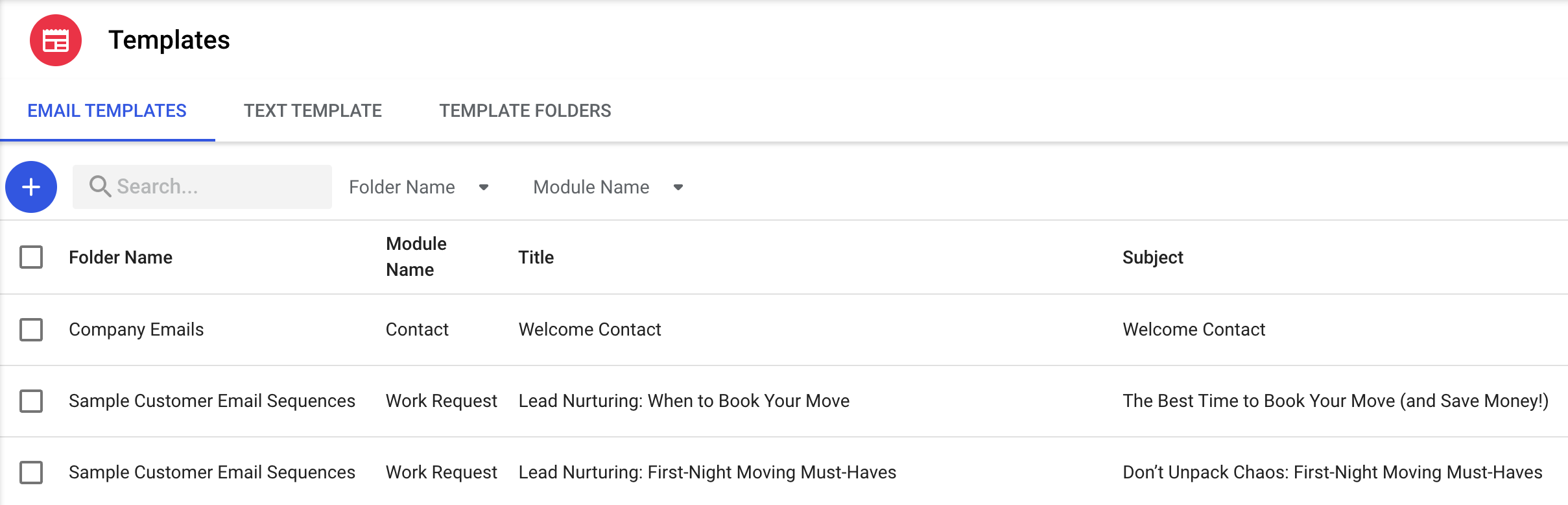Sort by the Title column header
The width and height of the screenshot is (1568, 505).
(x=536, y=258)
